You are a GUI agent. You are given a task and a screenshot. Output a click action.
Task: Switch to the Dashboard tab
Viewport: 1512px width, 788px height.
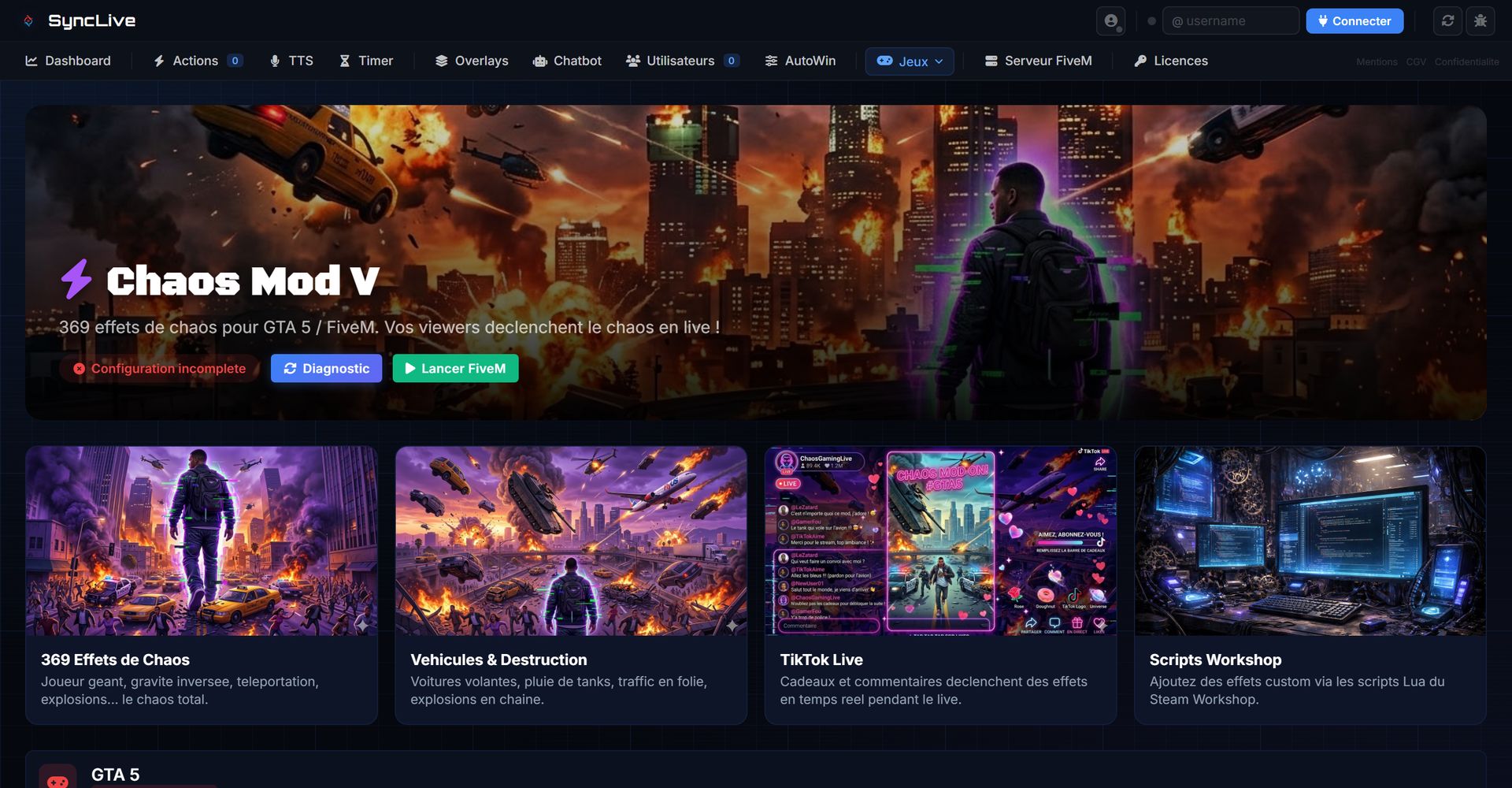(68, 61)
